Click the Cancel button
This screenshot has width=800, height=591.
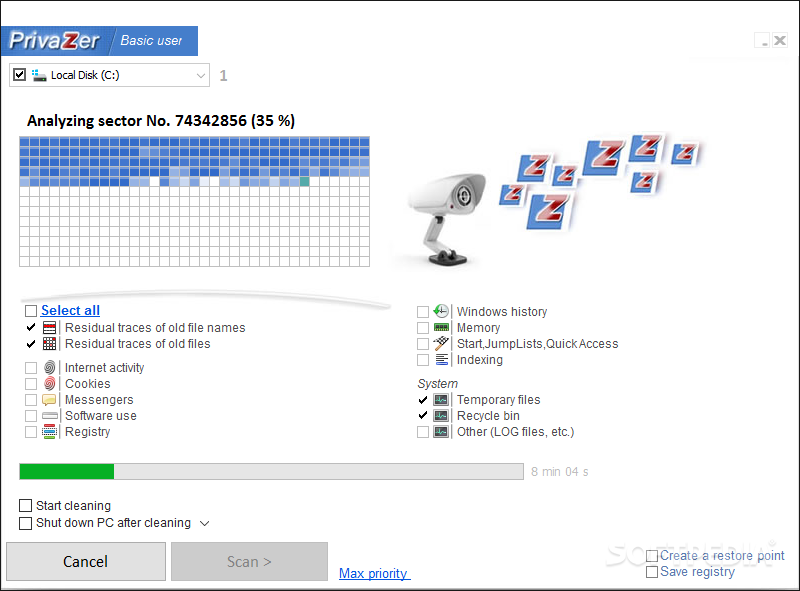(86, 561)
